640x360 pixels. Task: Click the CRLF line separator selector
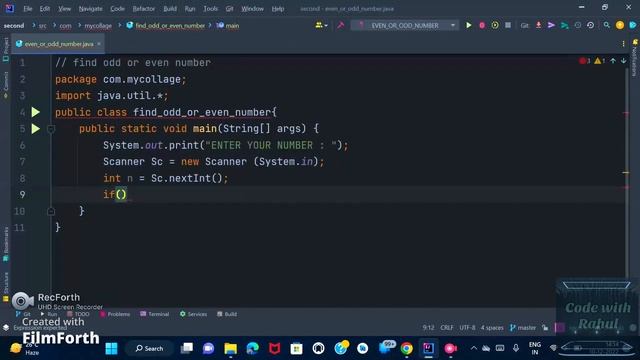tap(447, 327)
